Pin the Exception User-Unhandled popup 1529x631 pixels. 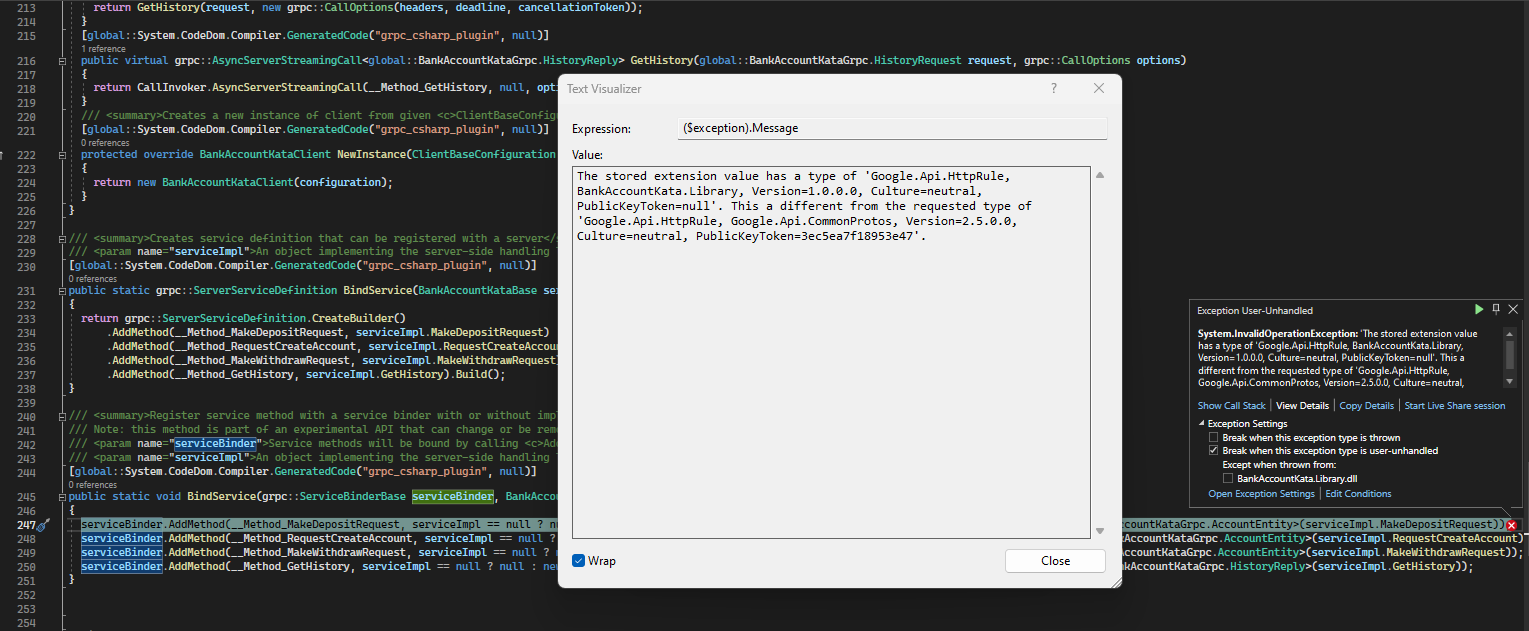1496,310
